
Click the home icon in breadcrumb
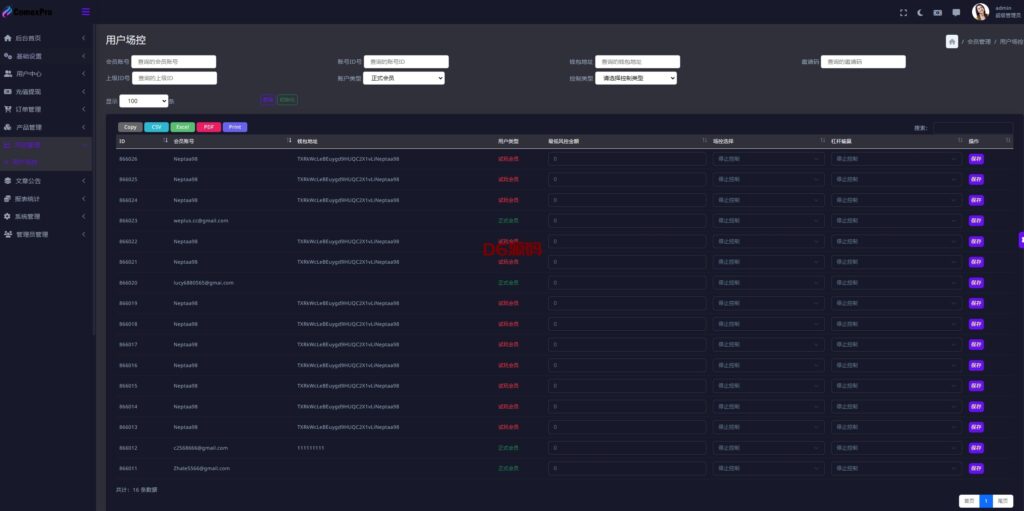pyautogui.click(x=952, y=41)
